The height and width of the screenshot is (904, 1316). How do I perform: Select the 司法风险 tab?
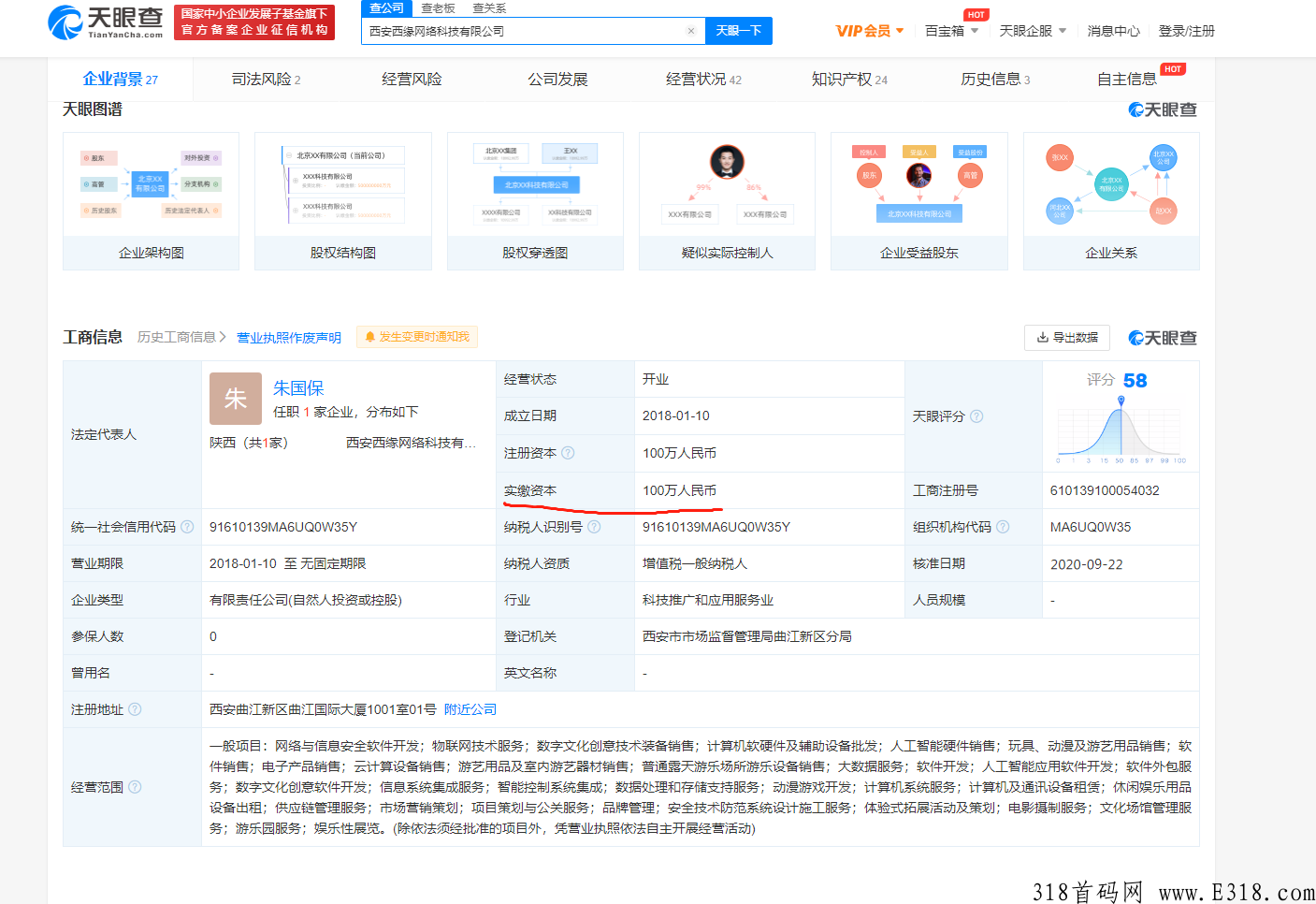[267, 80]
